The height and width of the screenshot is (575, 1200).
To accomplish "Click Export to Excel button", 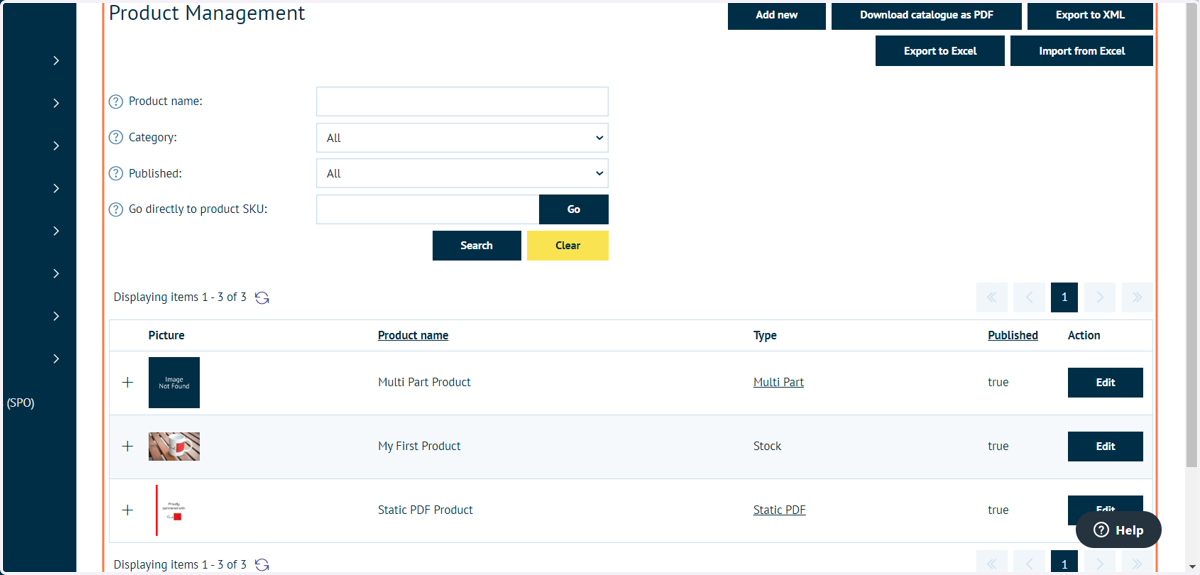I will pyautogui.click(x=940, y=51).
